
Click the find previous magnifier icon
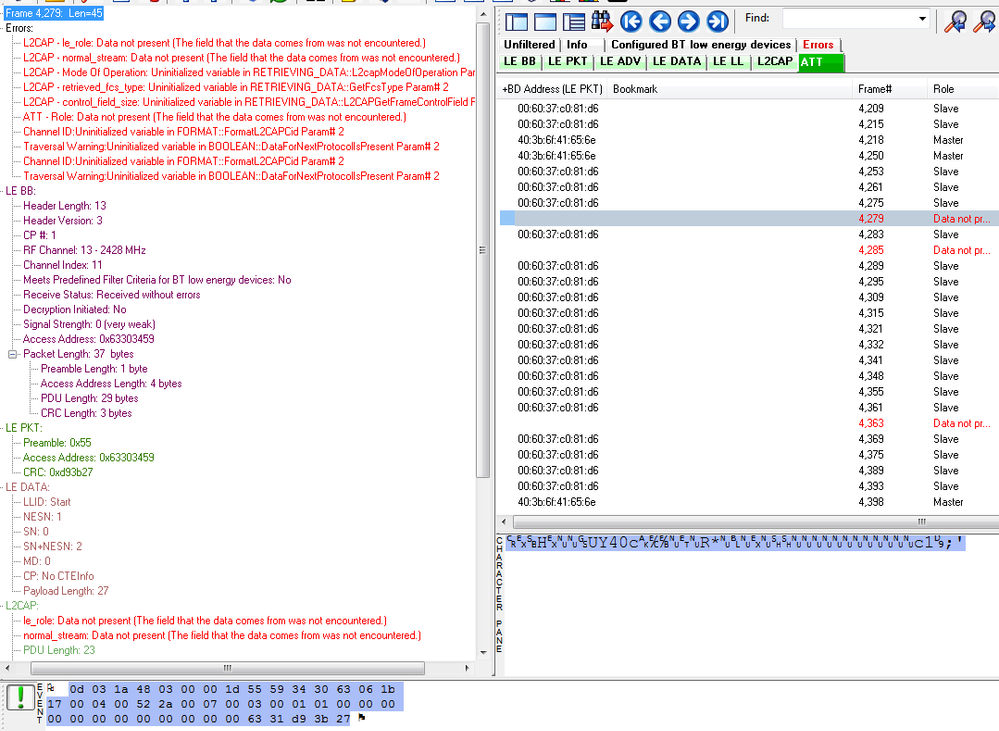tap(955, 22)
